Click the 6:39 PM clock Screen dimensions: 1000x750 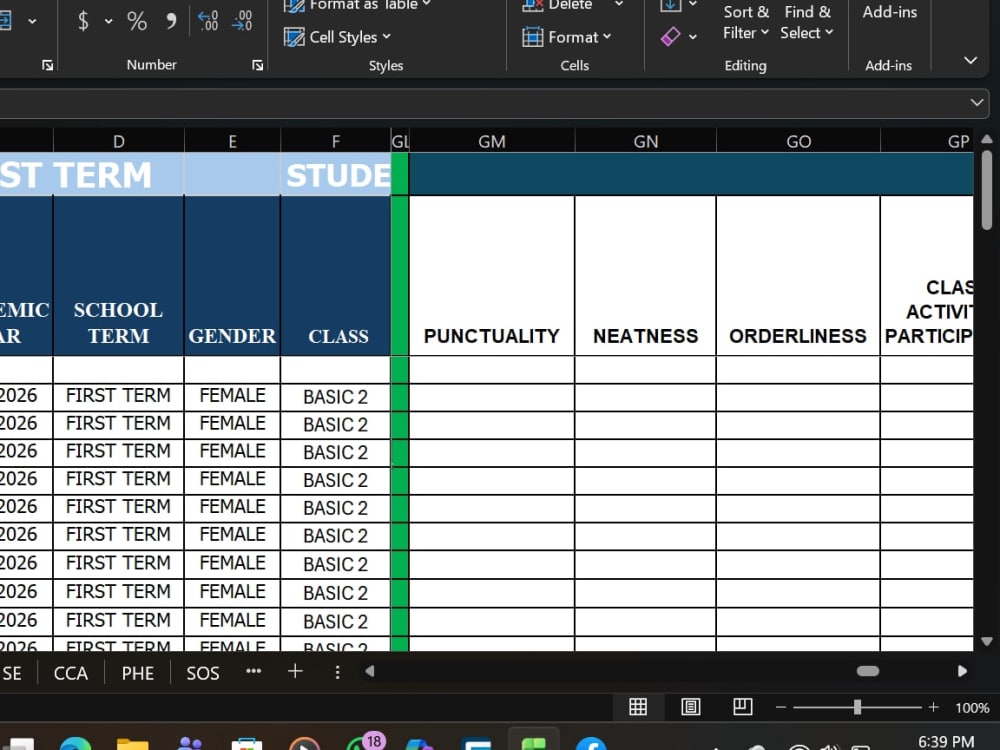point(946,742)
